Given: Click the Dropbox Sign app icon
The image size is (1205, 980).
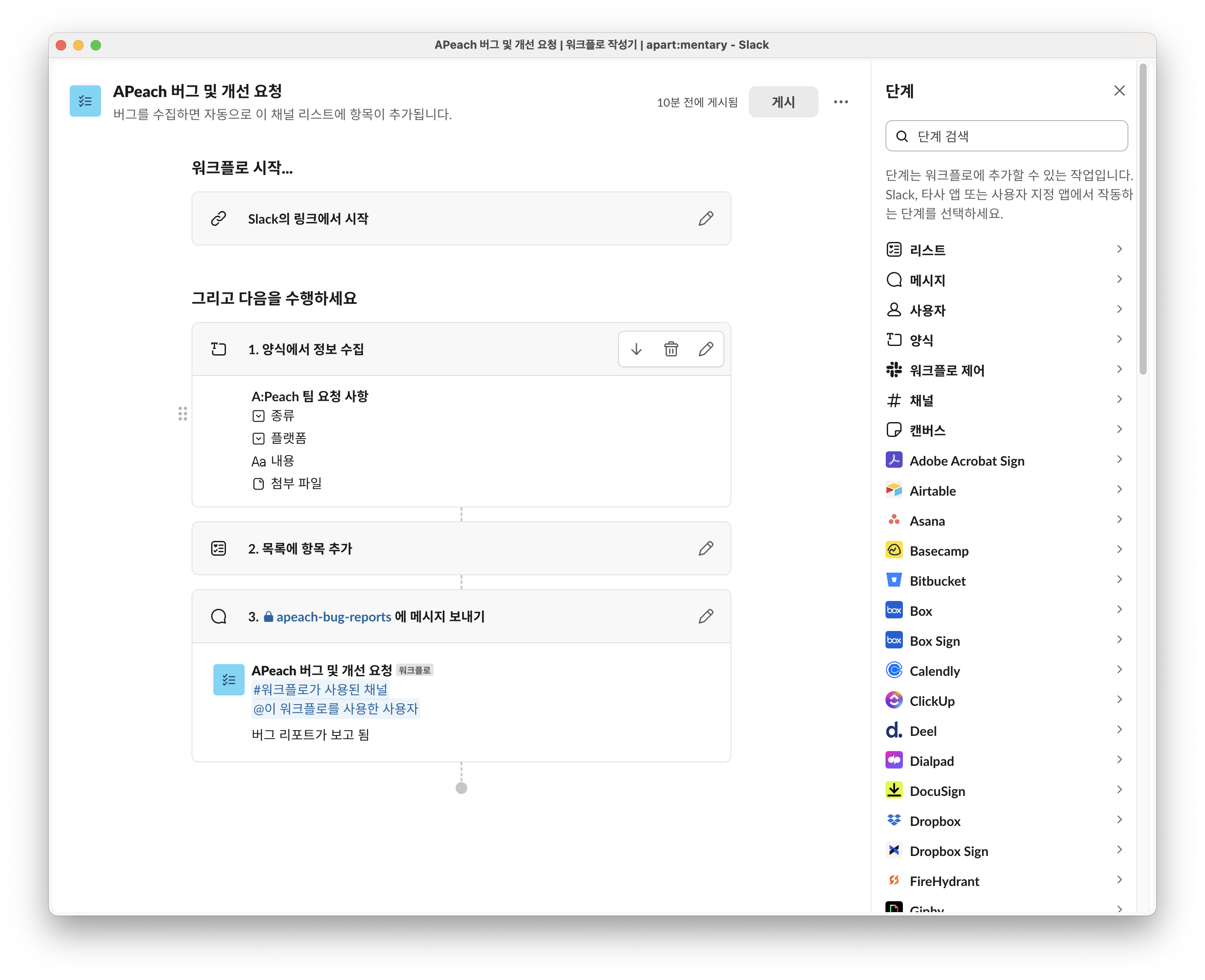Looking at the screenshot, I should click(894, 850).
